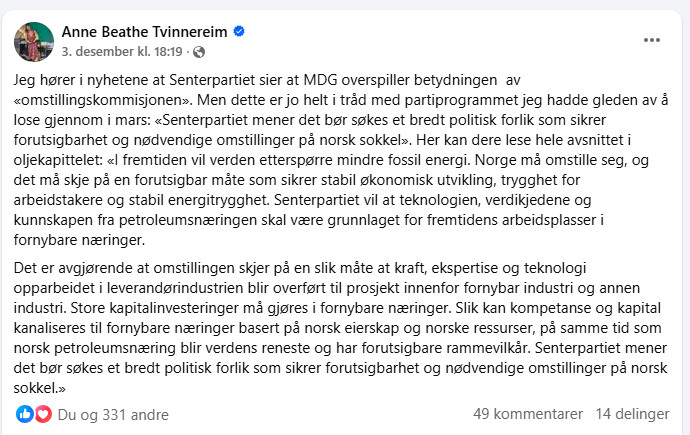Open Anne Beathe Tvinnereim's profile name link
Image resolution: width=690 pixels, height=435 pixels.
146,32
